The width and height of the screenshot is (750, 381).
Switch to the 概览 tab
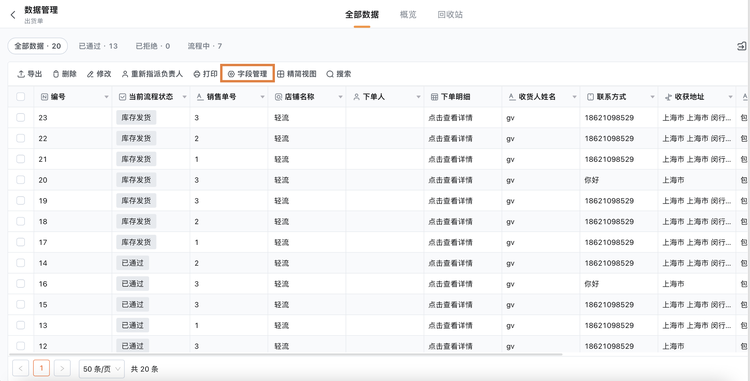click(x=408, y=15)
